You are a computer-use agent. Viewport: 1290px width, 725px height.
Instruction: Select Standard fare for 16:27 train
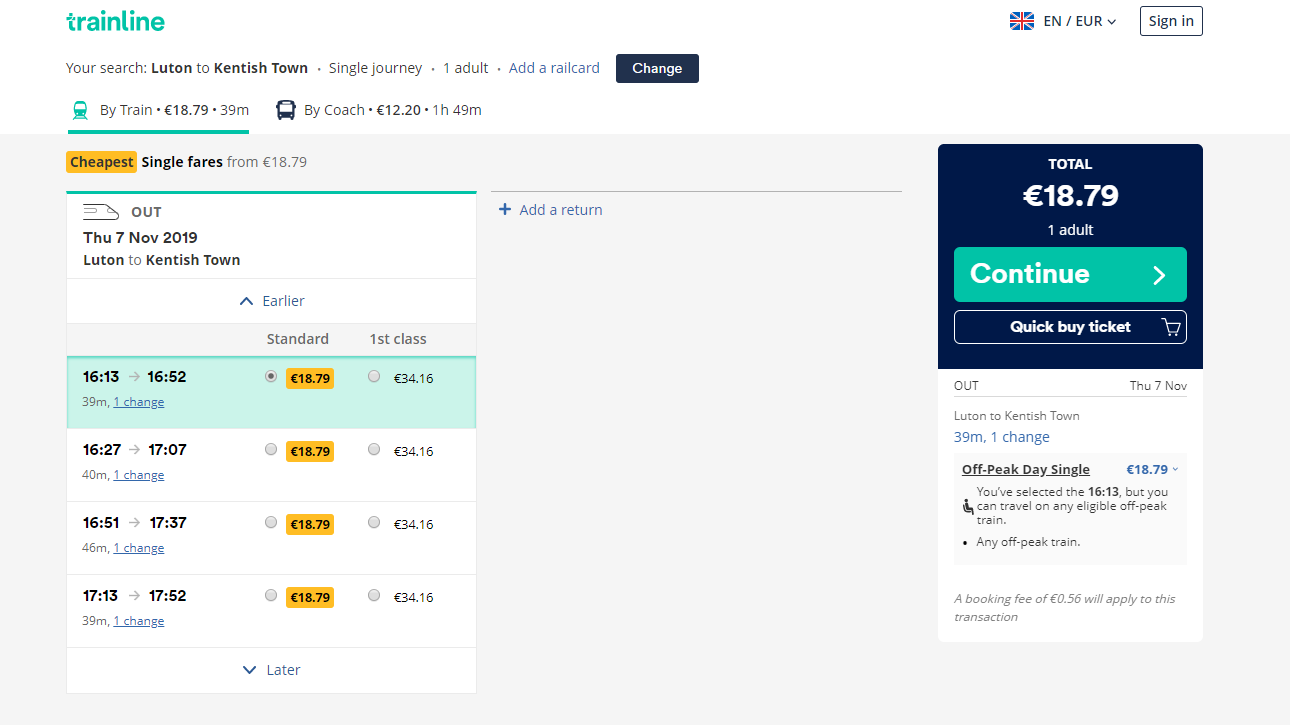click(271, 450)
